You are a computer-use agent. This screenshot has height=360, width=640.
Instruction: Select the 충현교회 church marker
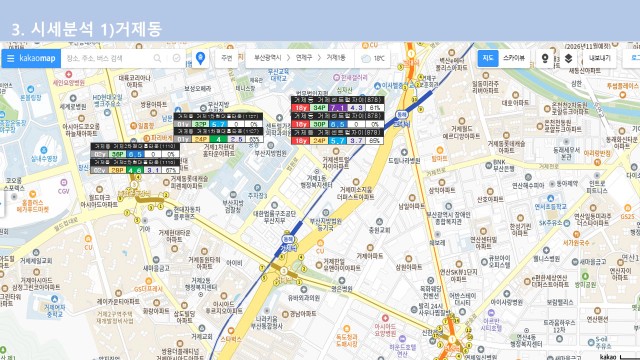coord(379,222)
